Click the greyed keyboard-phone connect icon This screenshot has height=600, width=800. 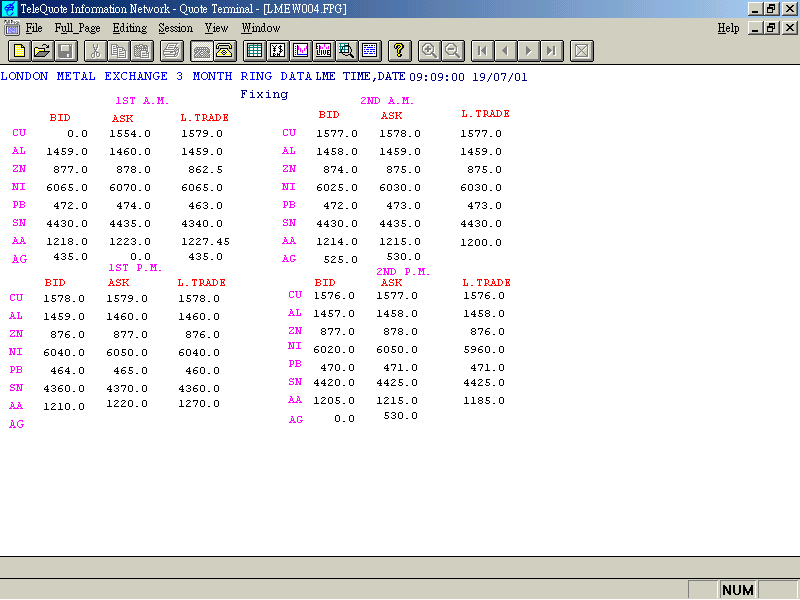202,51
